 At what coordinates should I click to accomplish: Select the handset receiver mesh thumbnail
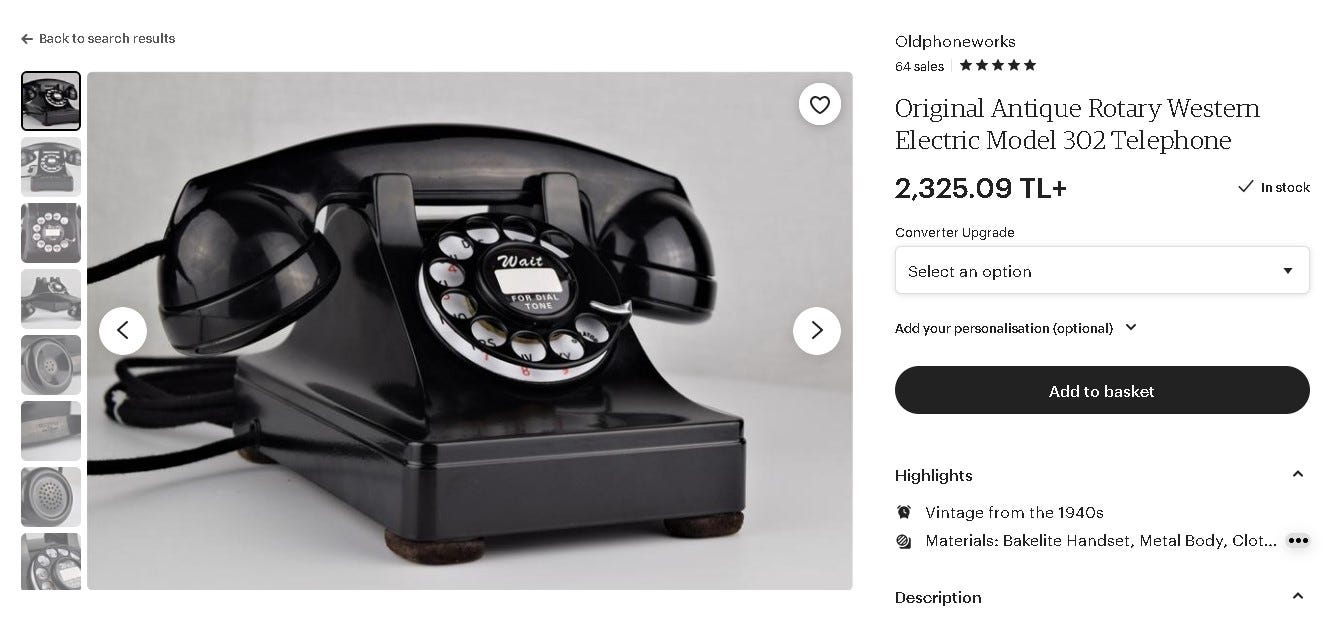click(x=51, y=497)
